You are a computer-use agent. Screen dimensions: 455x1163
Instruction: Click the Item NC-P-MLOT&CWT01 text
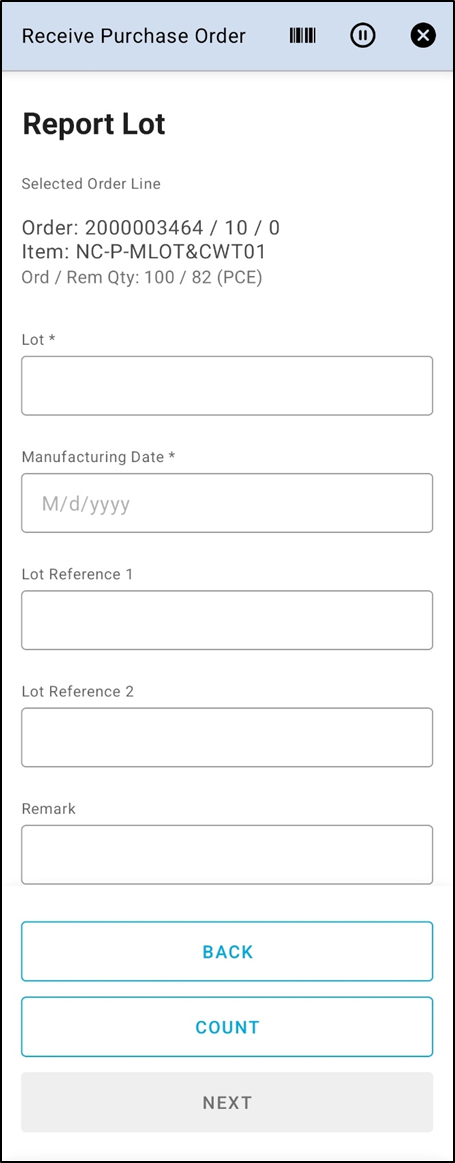(x=144, y=252)
